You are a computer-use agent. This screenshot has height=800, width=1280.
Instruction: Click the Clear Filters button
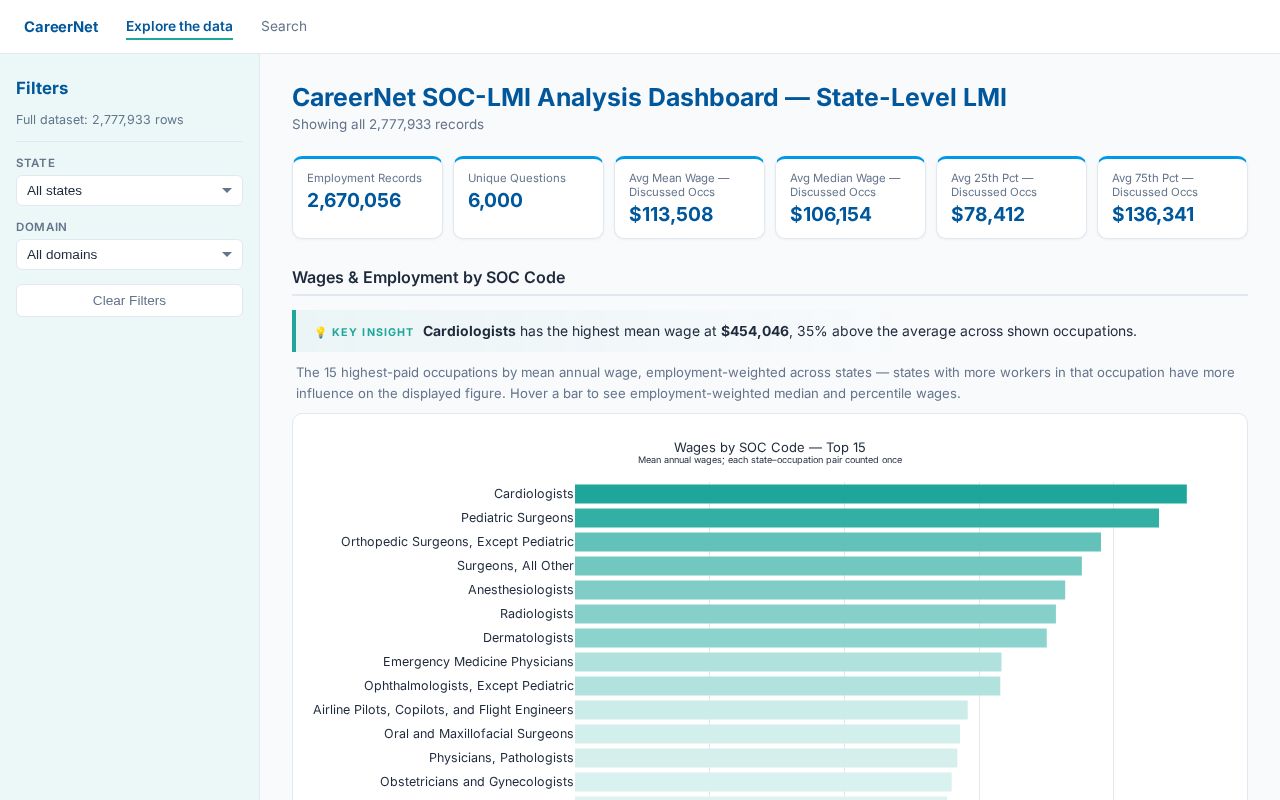pos(129,301)
